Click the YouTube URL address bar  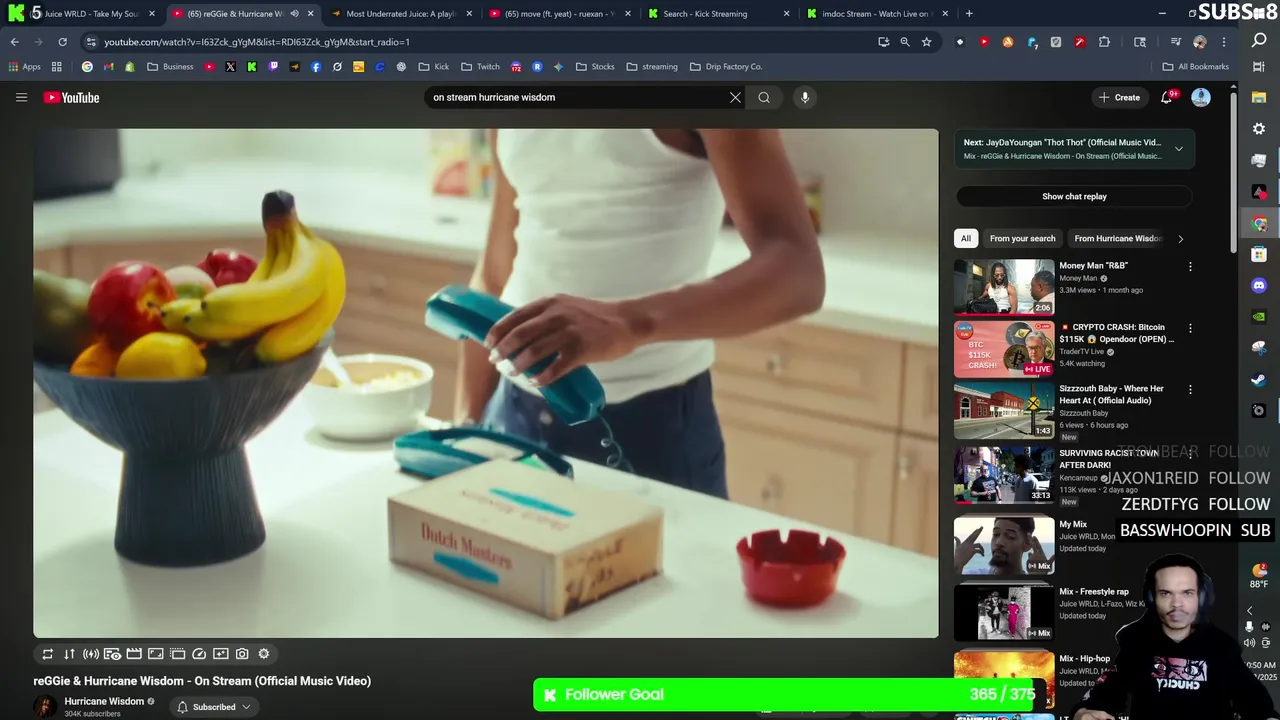[480, 42]
